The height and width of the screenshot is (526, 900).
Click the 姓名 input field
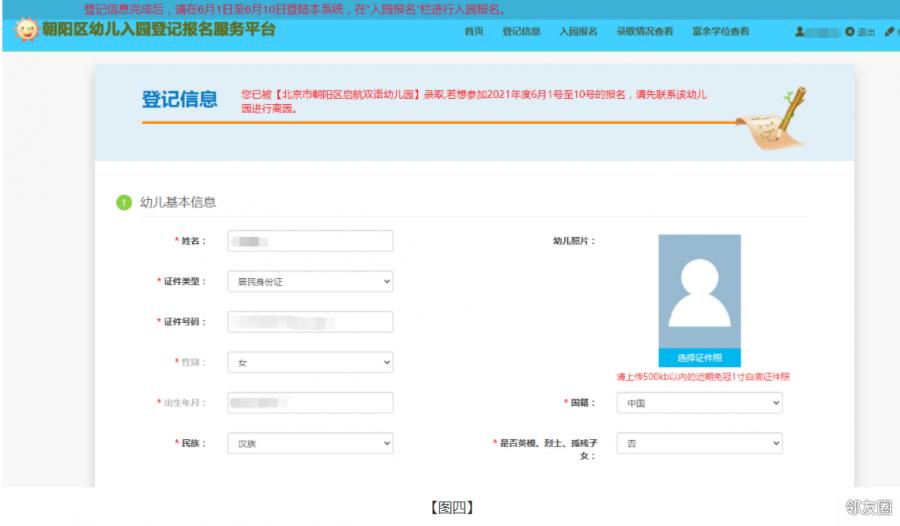click(311, 241)
